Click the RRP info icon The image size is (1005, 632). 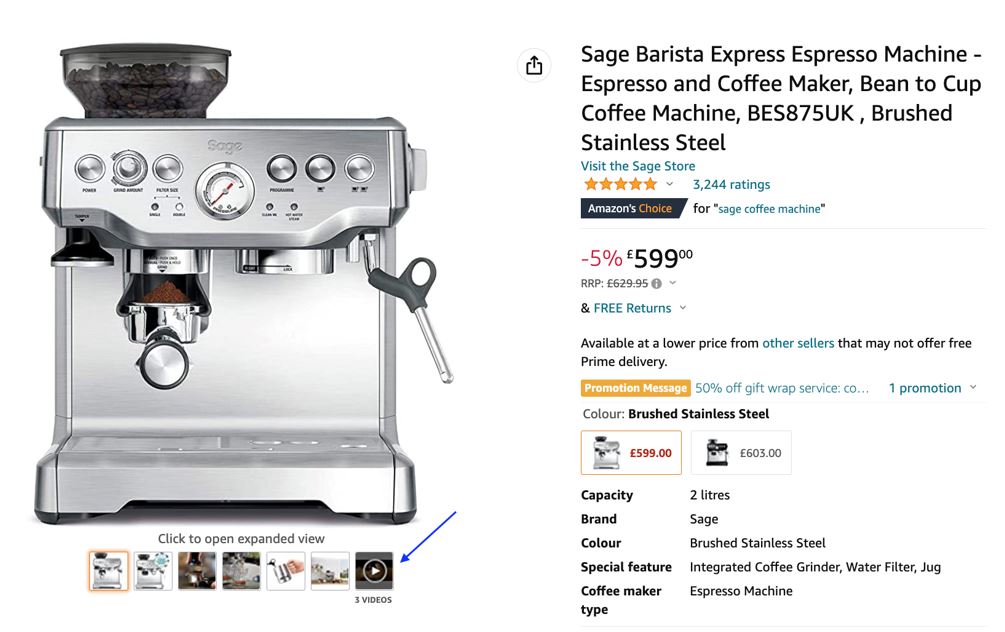click(x=656, y=283)
